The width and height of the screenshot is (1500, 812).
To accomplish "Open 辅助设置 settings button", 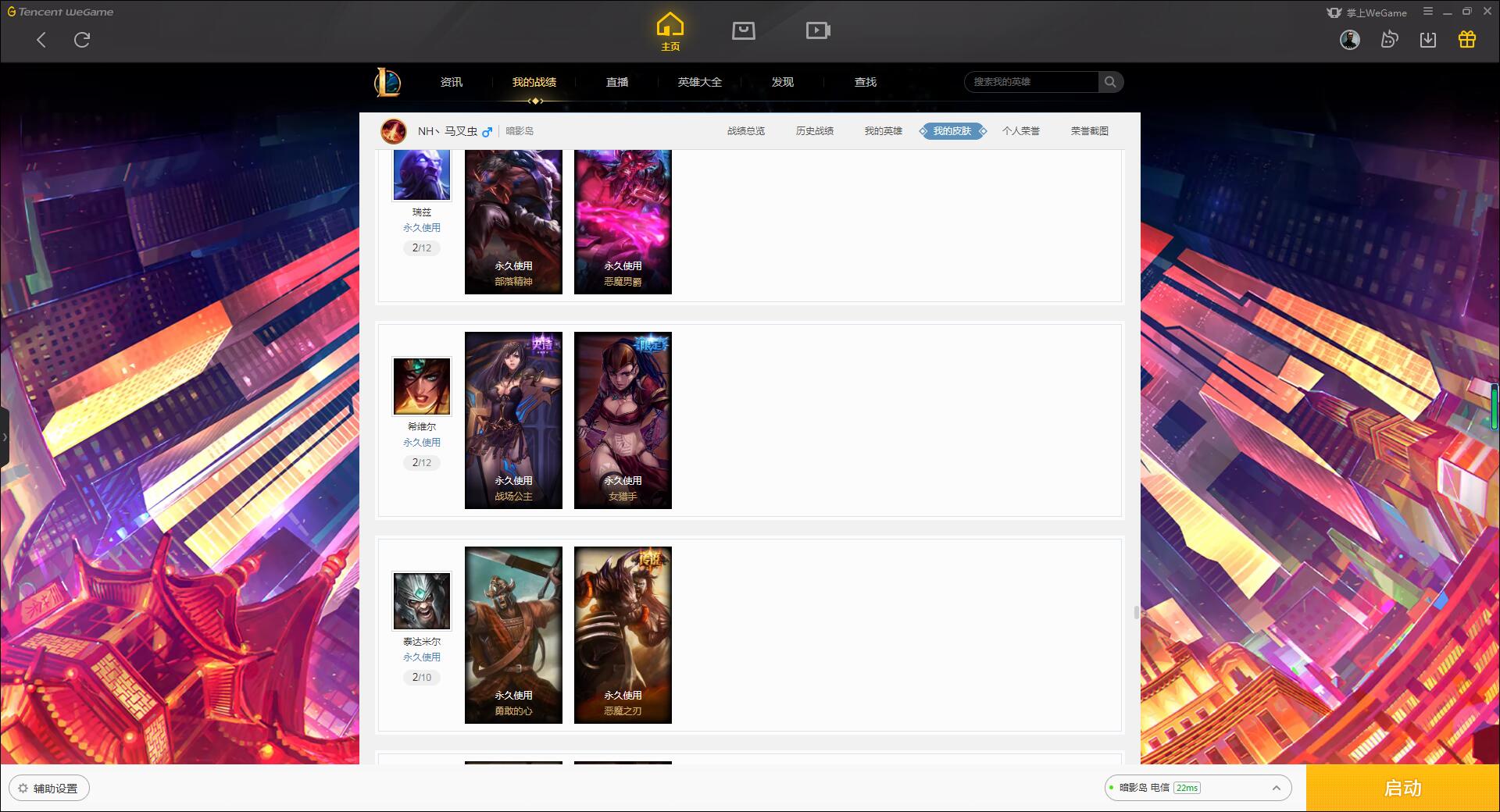I will [x=49, y=789].
